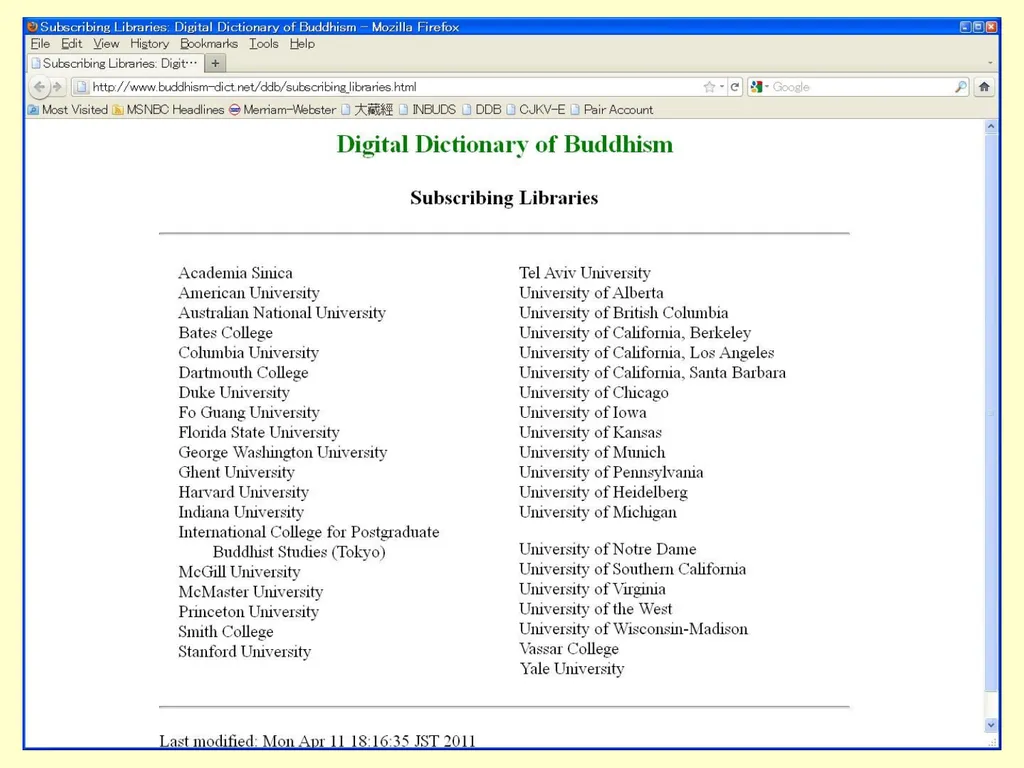Viewport: 1024px width, 768px height.
Task: Open the INBUDS bookmark
Action: [x=427, y=110]
